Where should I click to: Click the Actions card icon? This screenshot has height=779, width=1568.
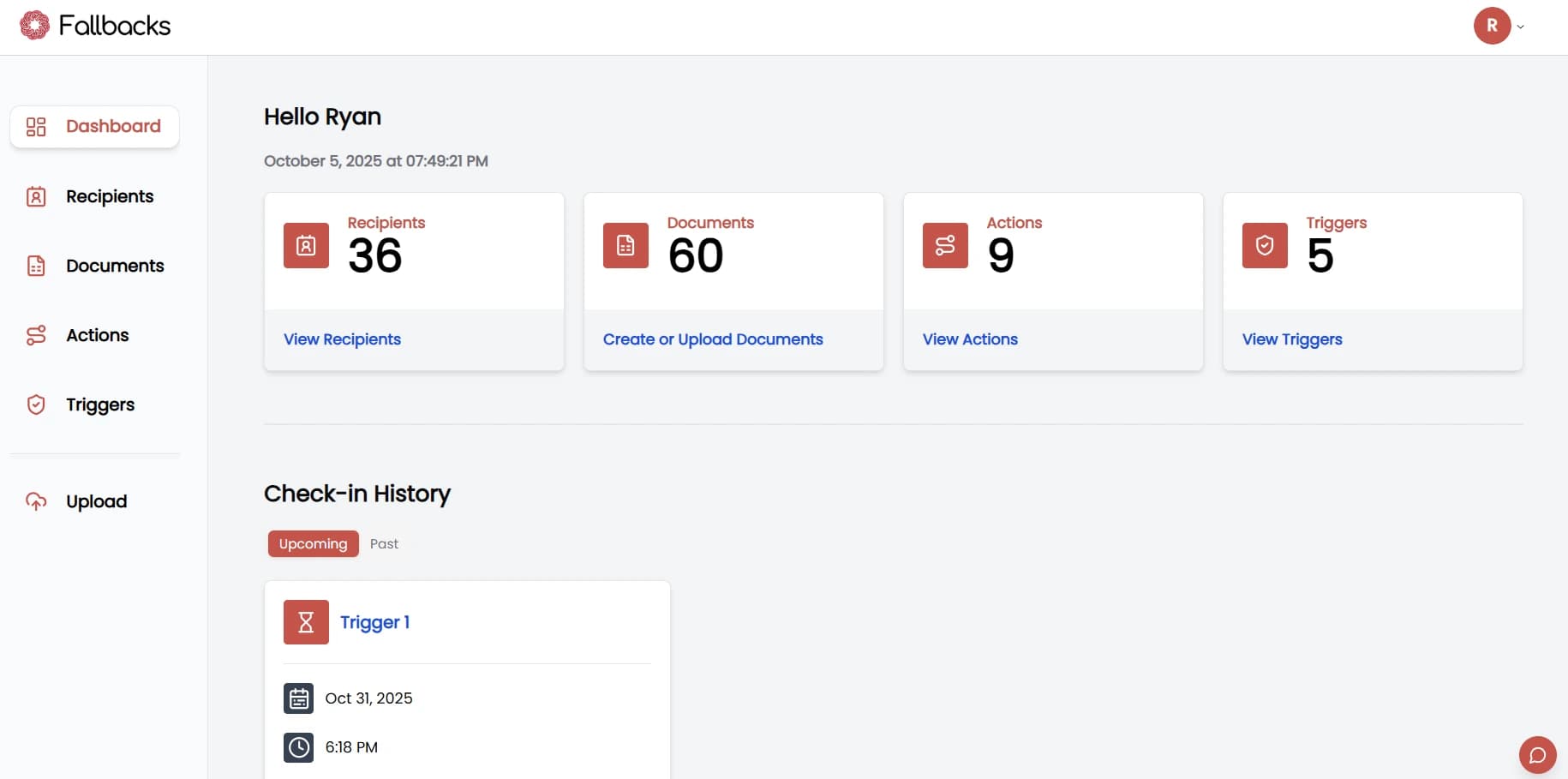pyautogui.click(x=945, y=246)
